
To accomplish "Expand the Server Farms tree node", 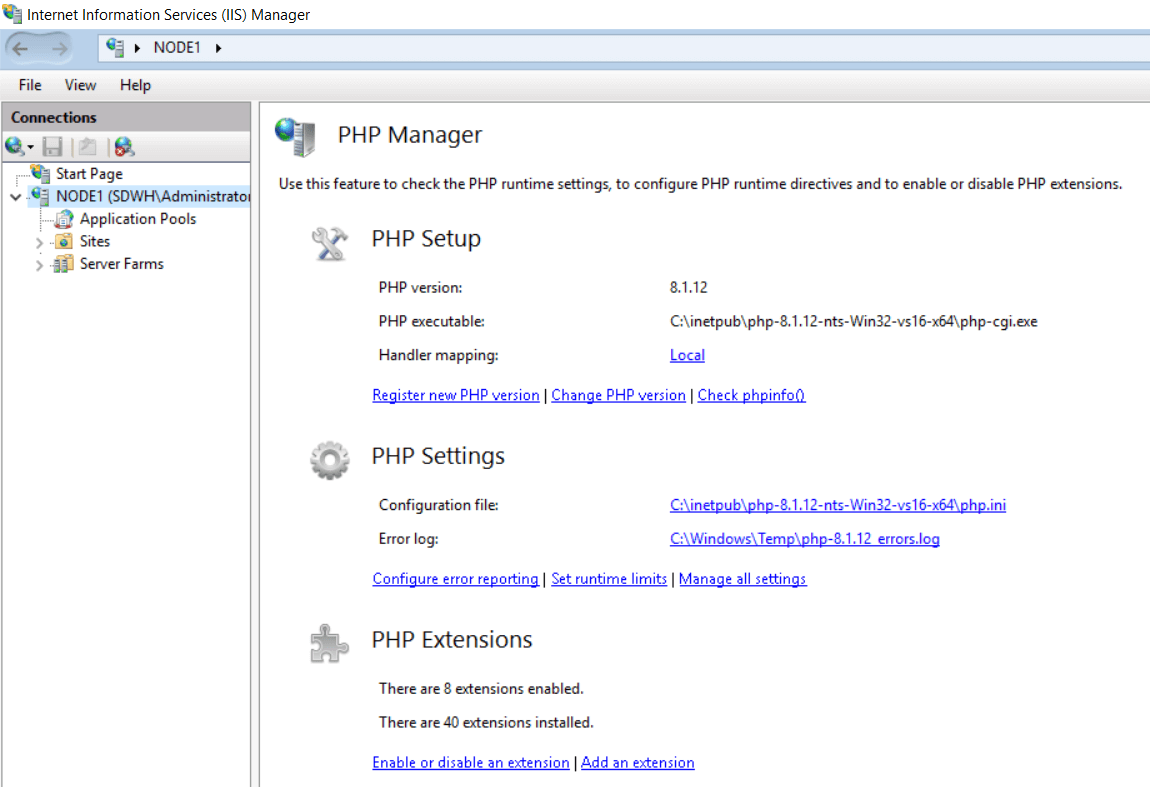I will (x=39, y=265).
